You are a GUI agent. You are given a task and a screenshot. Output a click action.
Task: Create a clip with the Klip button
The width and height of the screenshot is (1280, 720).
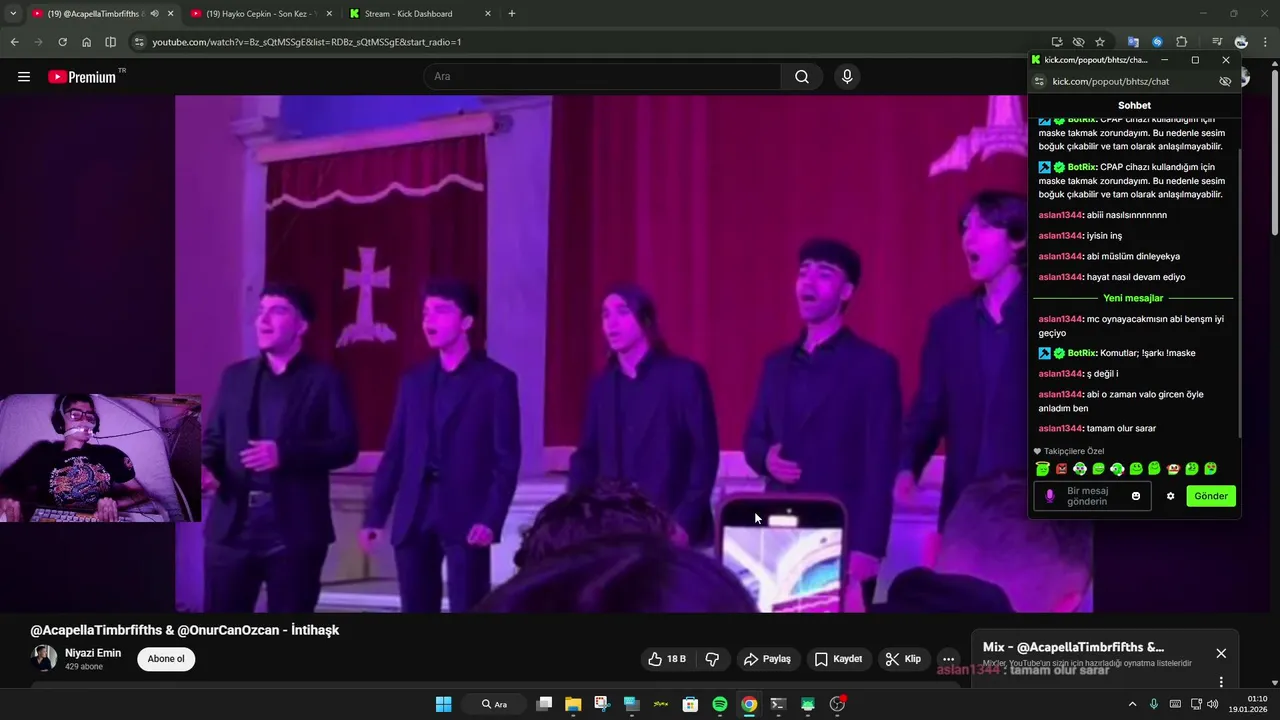coord(903,659)
